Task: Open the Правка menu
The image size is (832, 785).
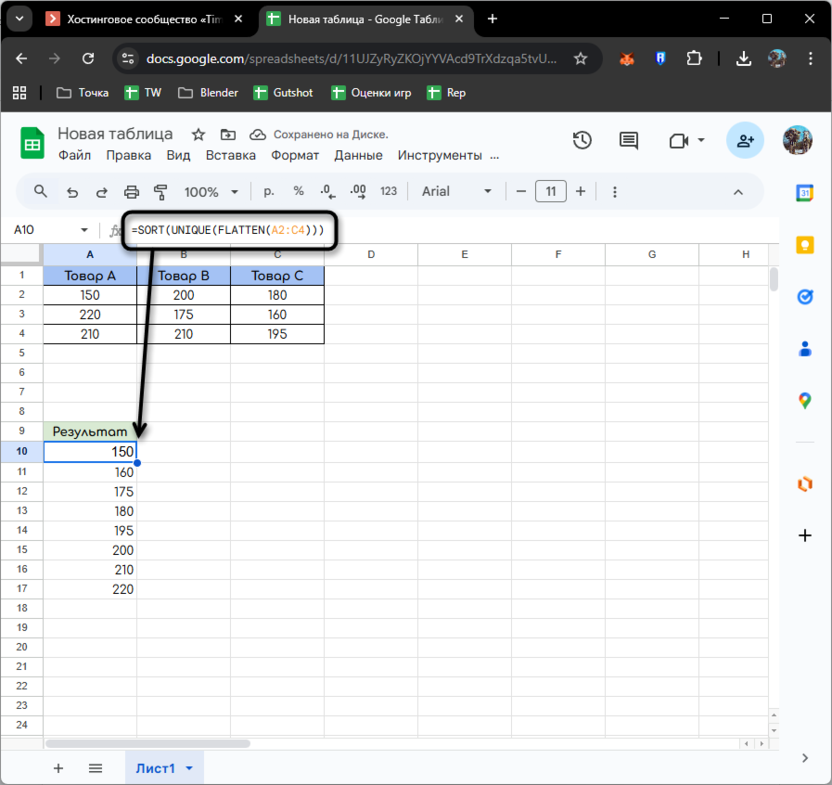Action: (128, 156)
